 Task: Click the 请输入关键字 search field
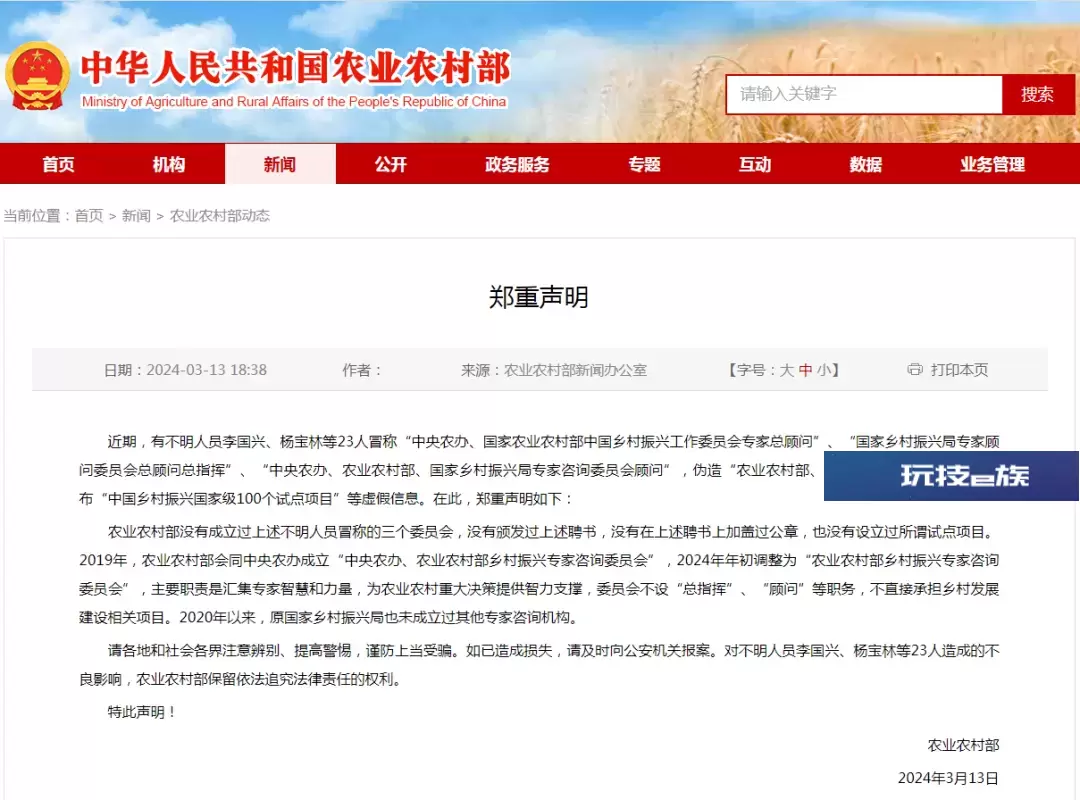coord(864,94)
